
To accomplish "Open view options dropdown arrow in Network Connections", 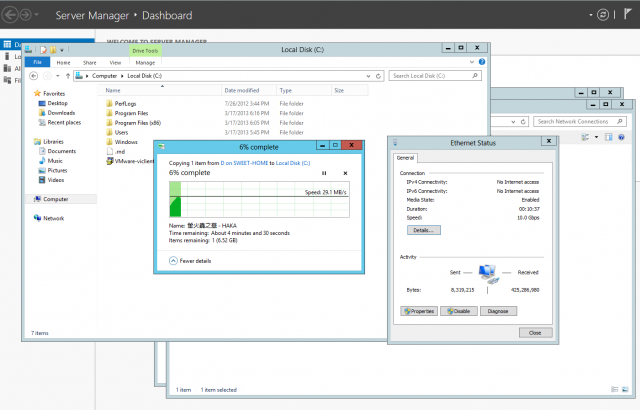I will (x=596, y=137).
